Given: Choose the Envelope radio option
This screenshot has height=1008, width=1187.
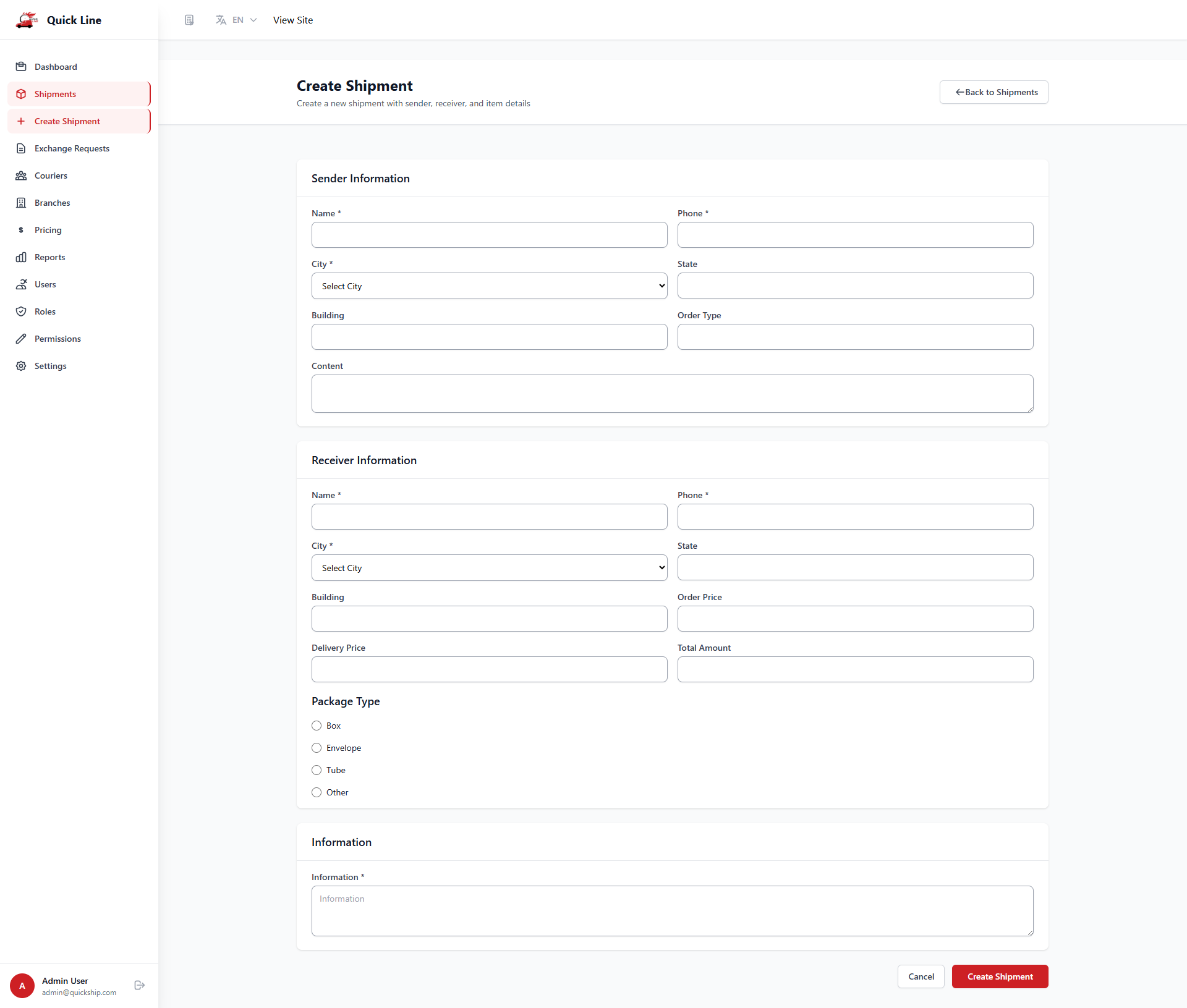Looking at the screenshot, I should [317, 748].
